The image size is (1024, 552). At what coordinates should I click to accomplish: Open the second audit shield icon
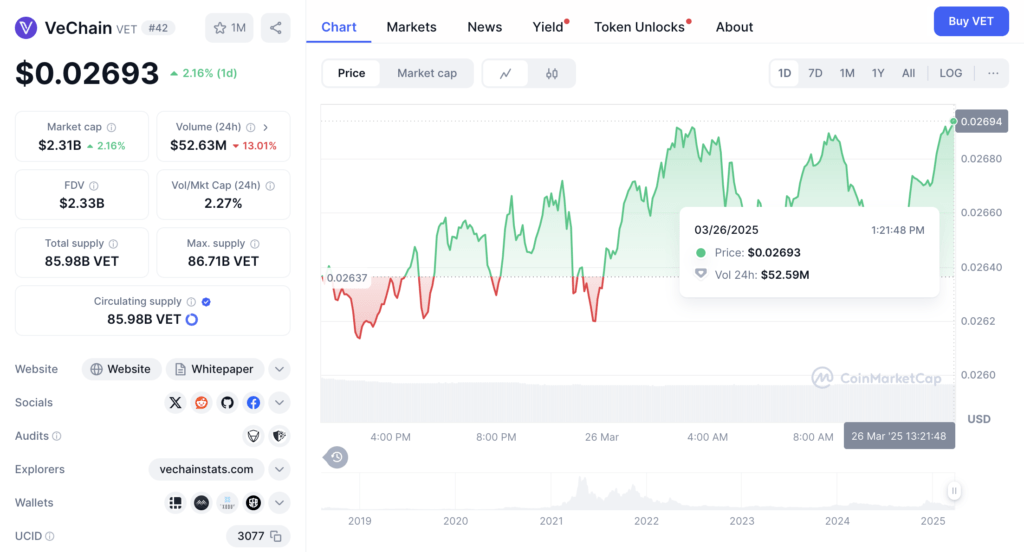pos(280,436)
